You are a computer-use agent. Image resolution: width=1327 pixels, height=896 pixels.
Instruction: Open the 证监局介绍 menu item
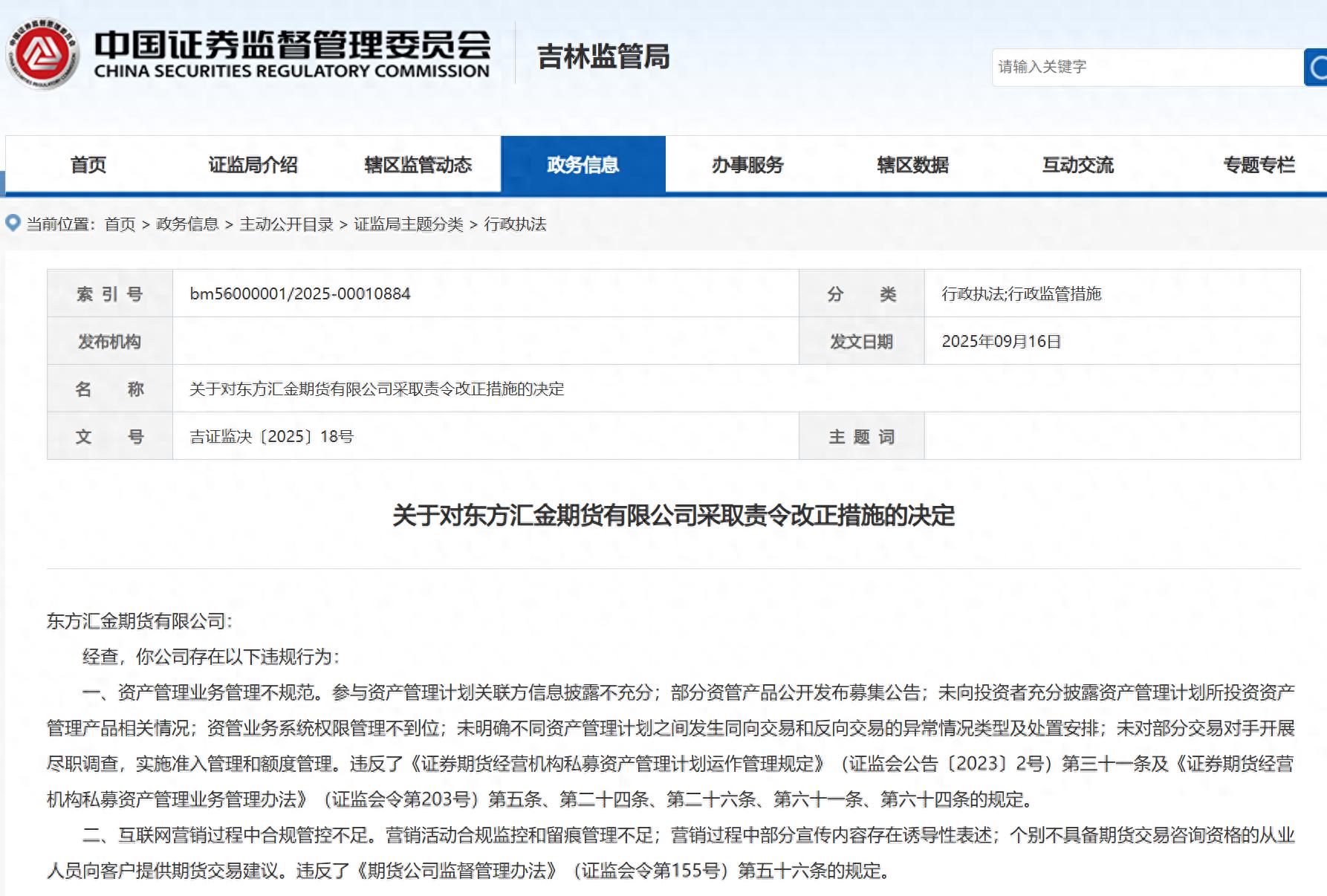point(253,165)
